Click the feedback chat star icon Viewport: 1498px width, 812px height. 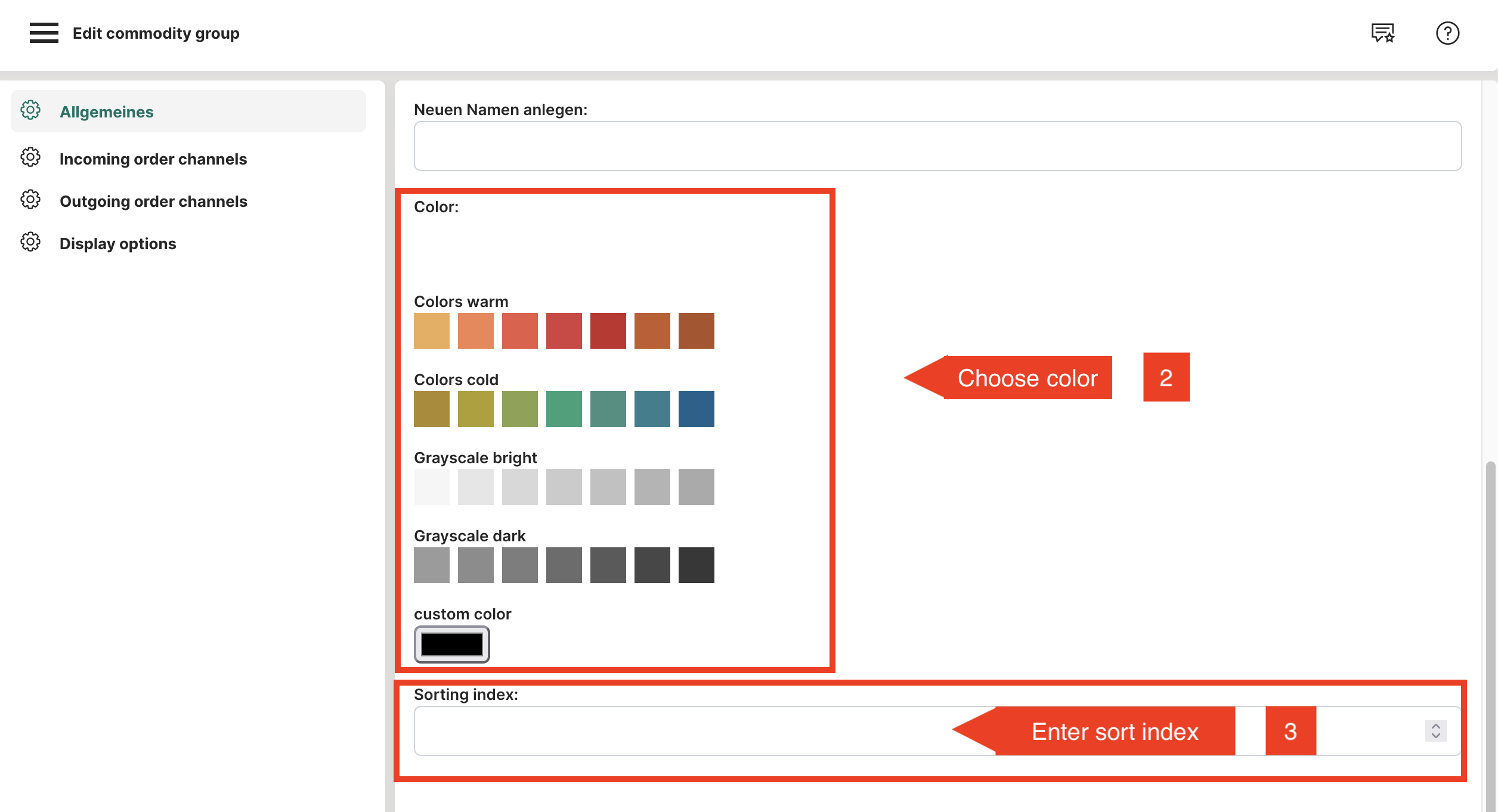[1382, 33]
